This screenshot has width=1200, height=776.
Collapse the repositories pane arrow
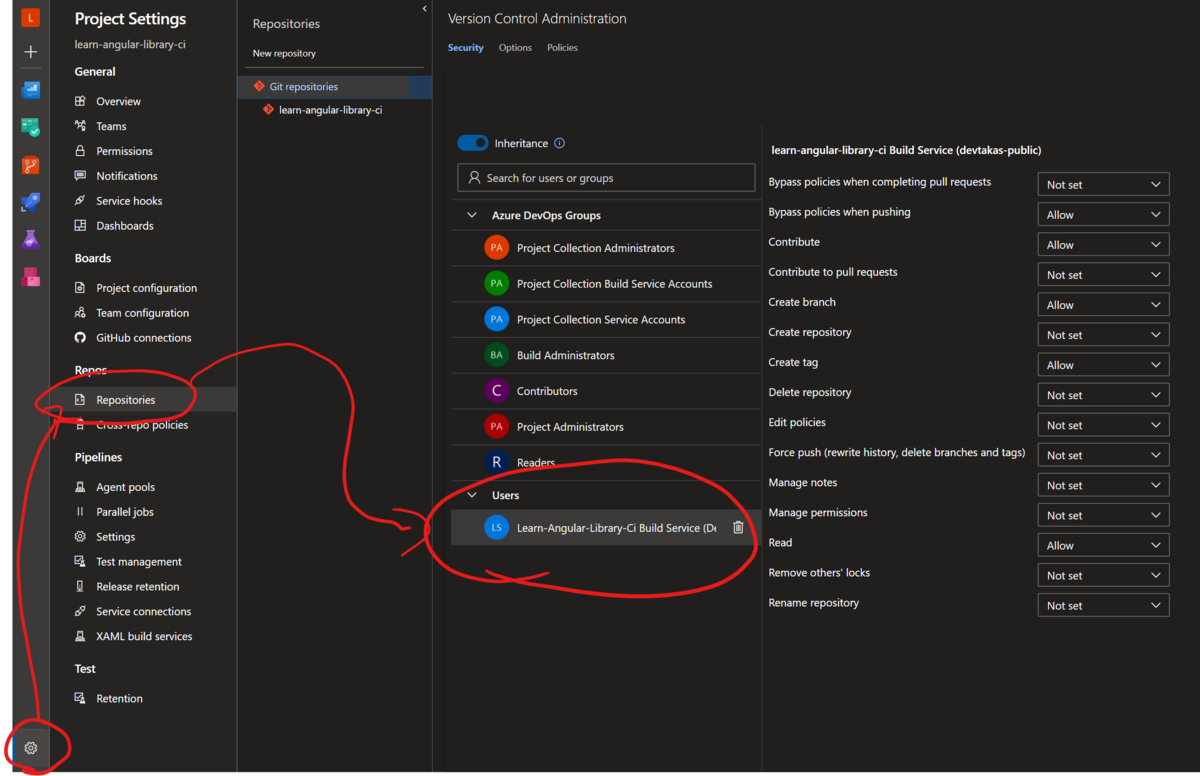(424, 9)
